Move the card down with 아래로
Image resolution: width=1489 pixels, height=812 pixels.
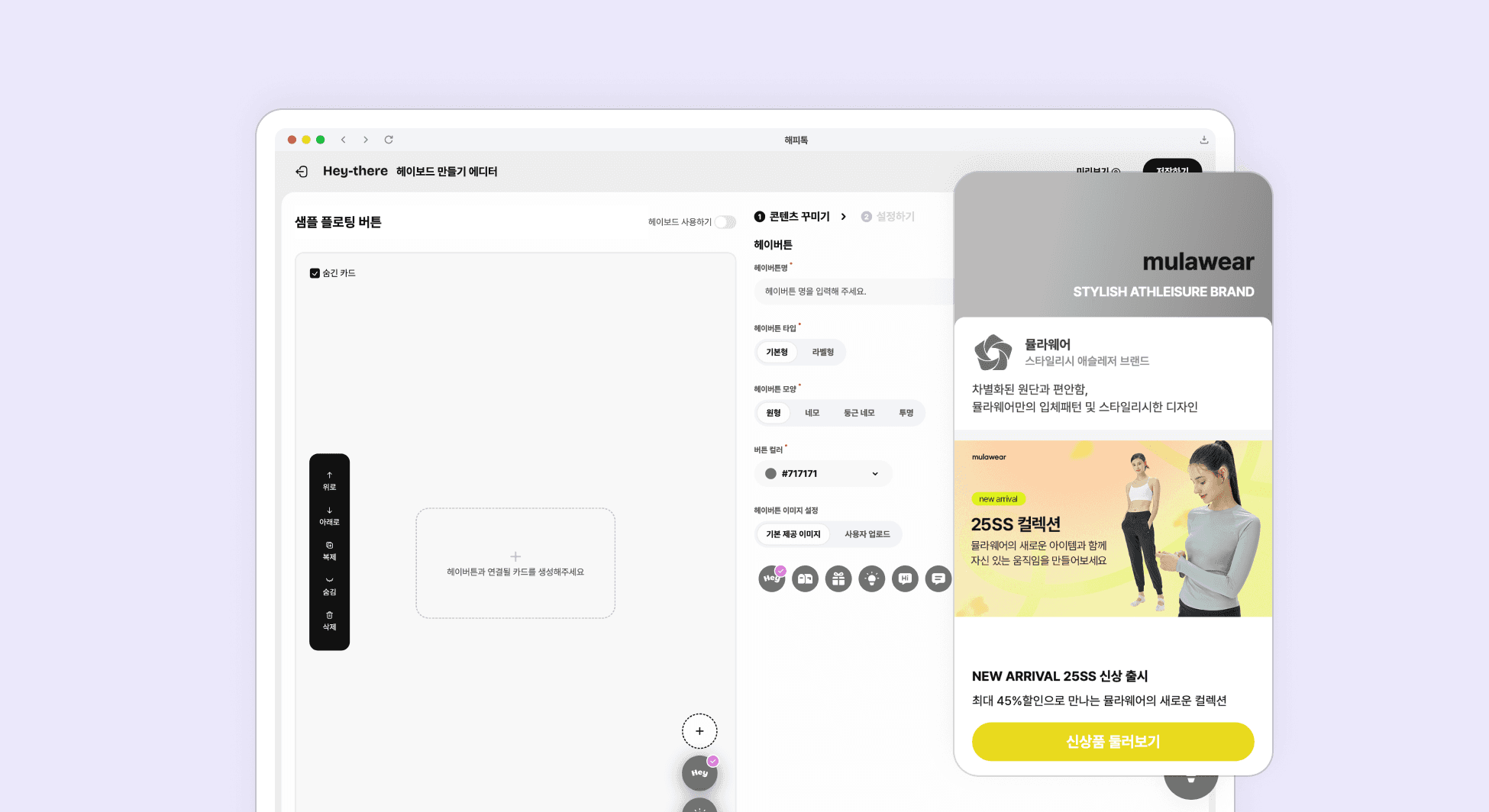329,516
